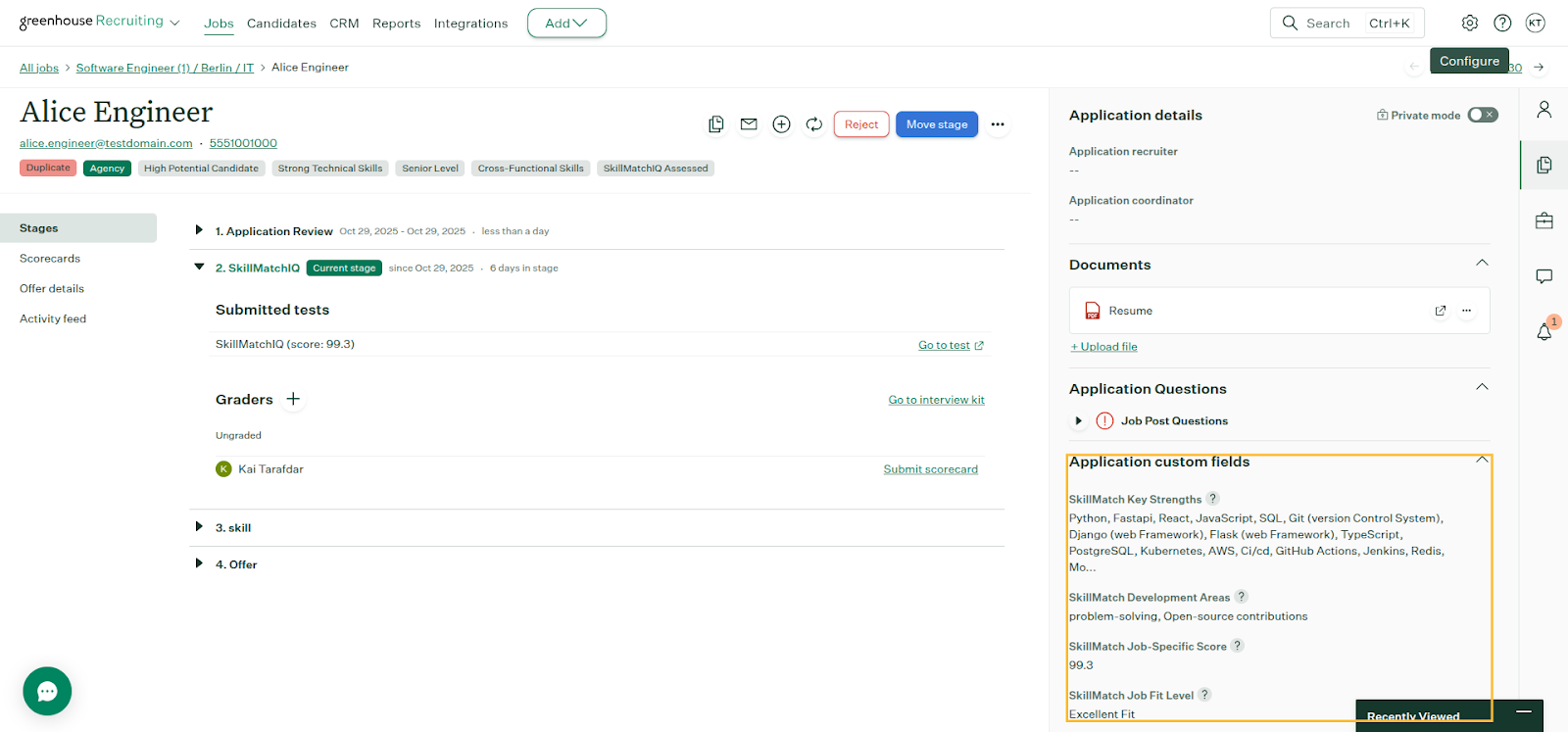Expand the Application Review stage

(x=199, y=230)
